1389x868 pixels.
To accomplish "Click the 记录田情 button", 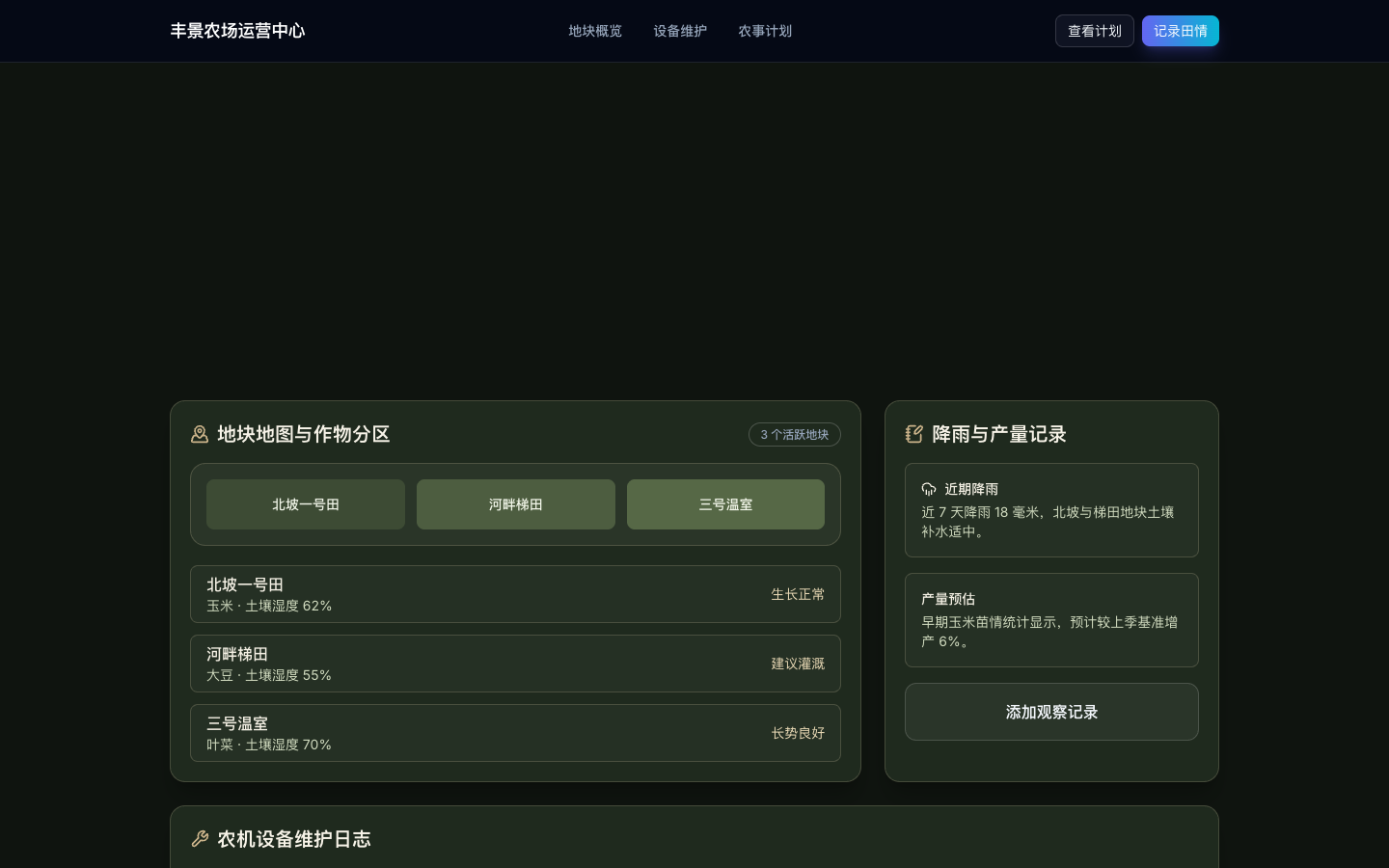I will pos(1181,31).
